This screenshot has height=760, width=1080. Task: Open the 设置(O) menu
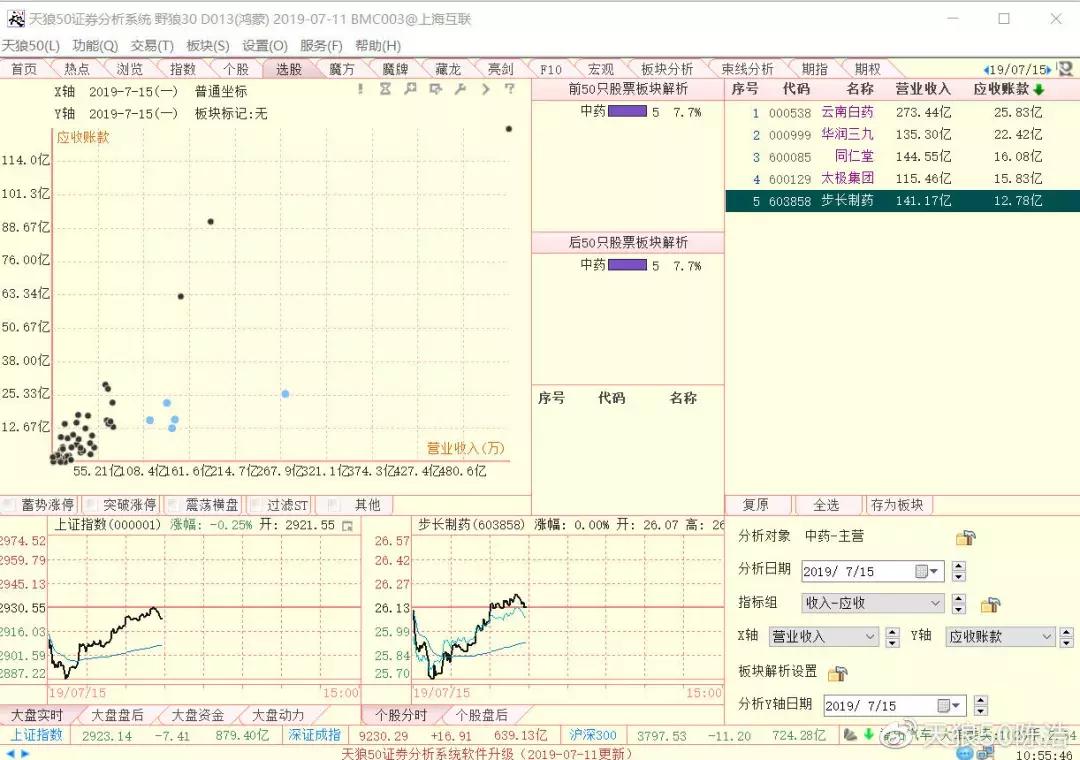point(262,45)
